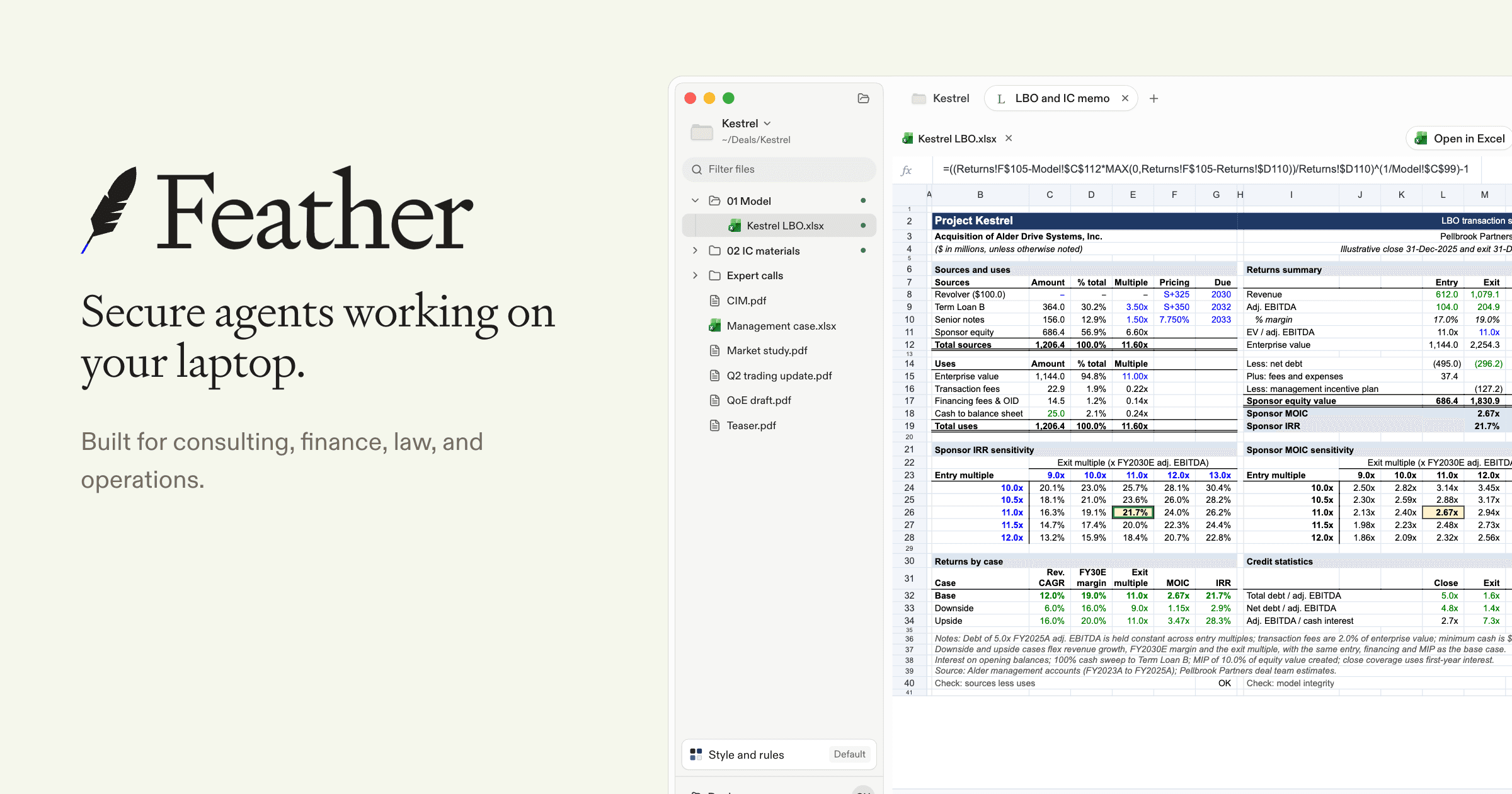This screenshot has width=1512, height=794.
Task: Click Sponsor IRR label in returns summary
Action: click(1273, 426)
